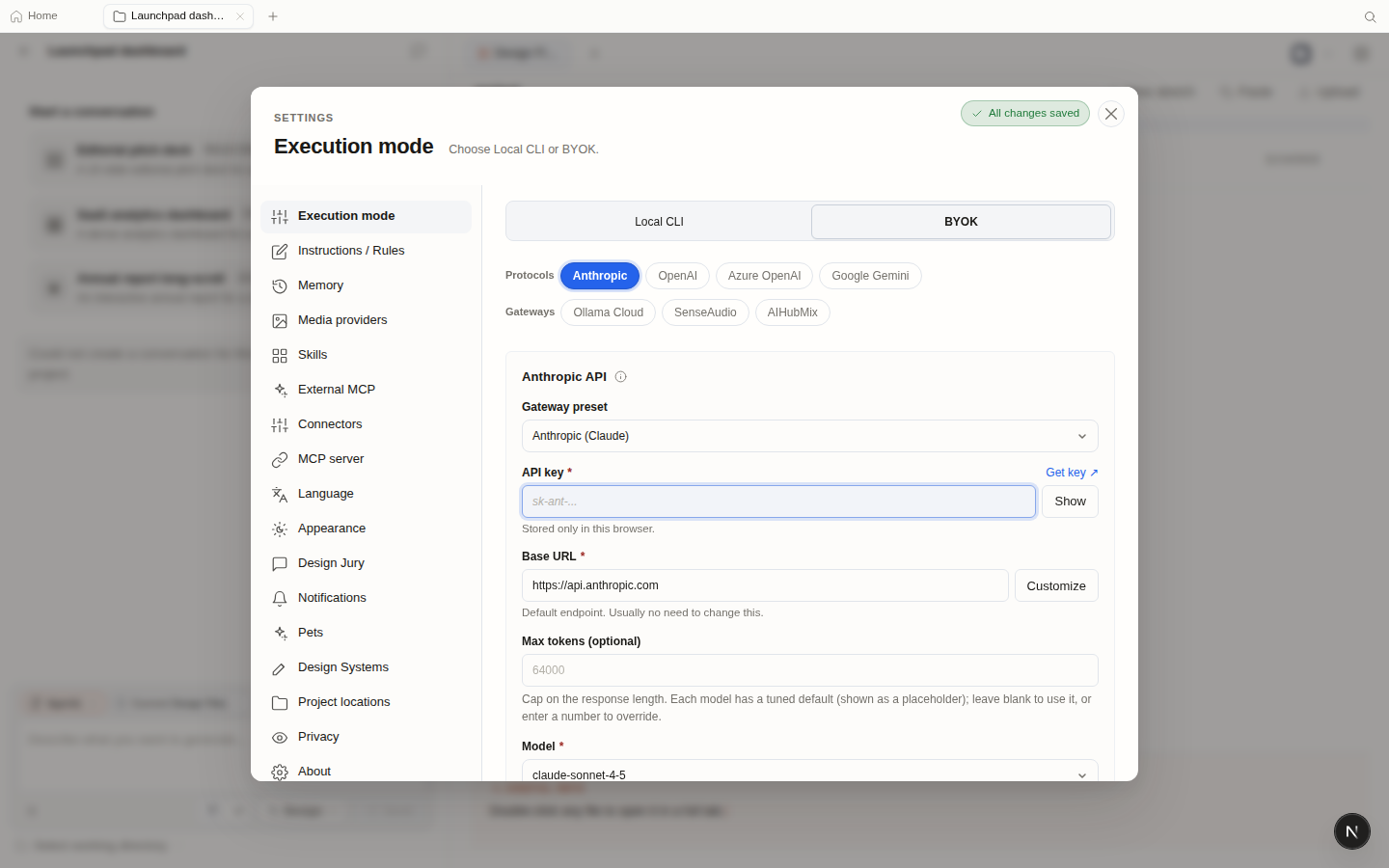Go to Media providers settings
1389x868 pixels.
pyautogui.click(x=366, y=321)
